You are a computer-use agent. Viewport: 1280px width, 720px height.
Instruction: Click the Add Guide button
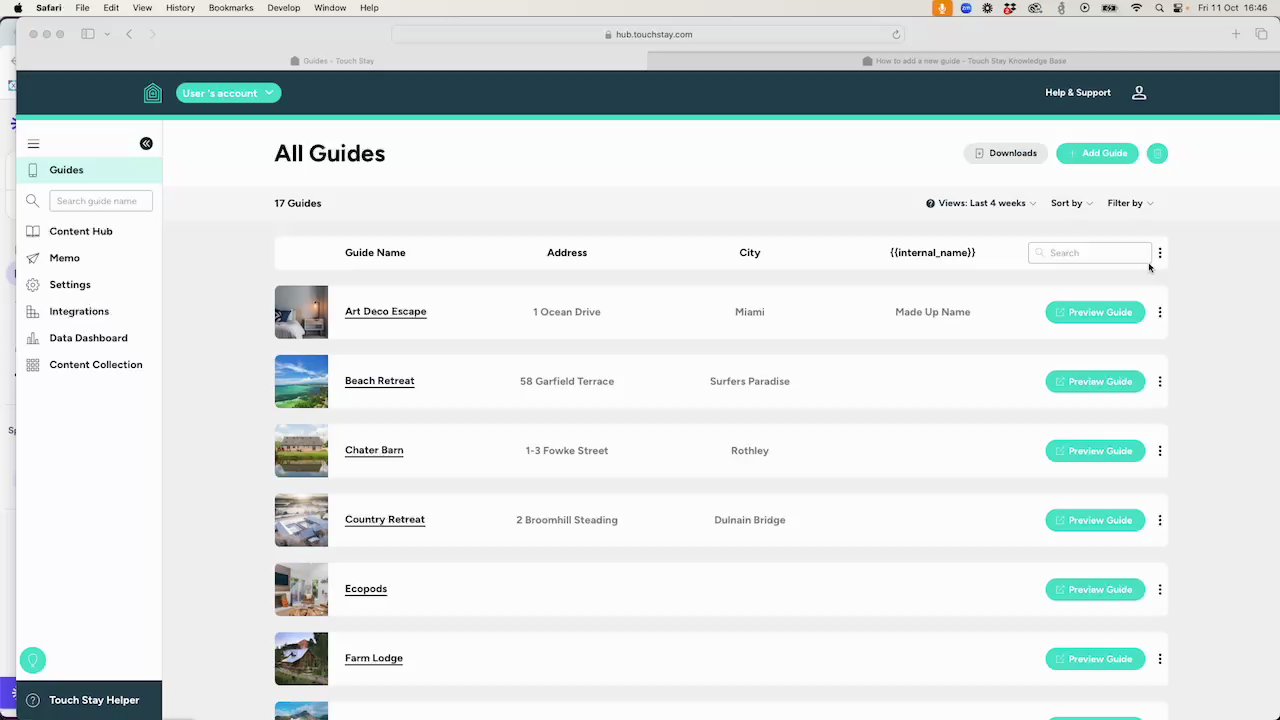click(x=1097, y=153)
